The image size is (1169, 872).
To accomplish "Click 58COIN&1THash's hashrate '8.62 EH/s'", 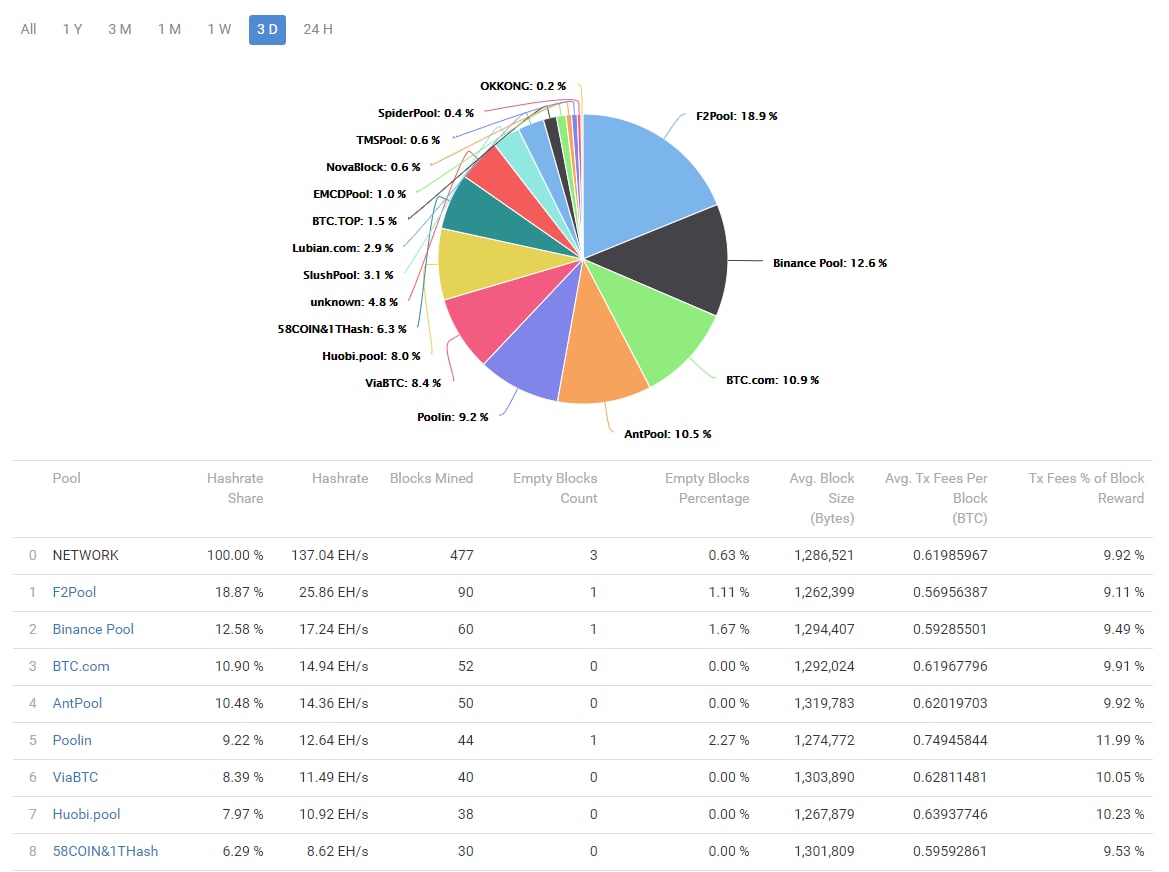I will point(337,852).
